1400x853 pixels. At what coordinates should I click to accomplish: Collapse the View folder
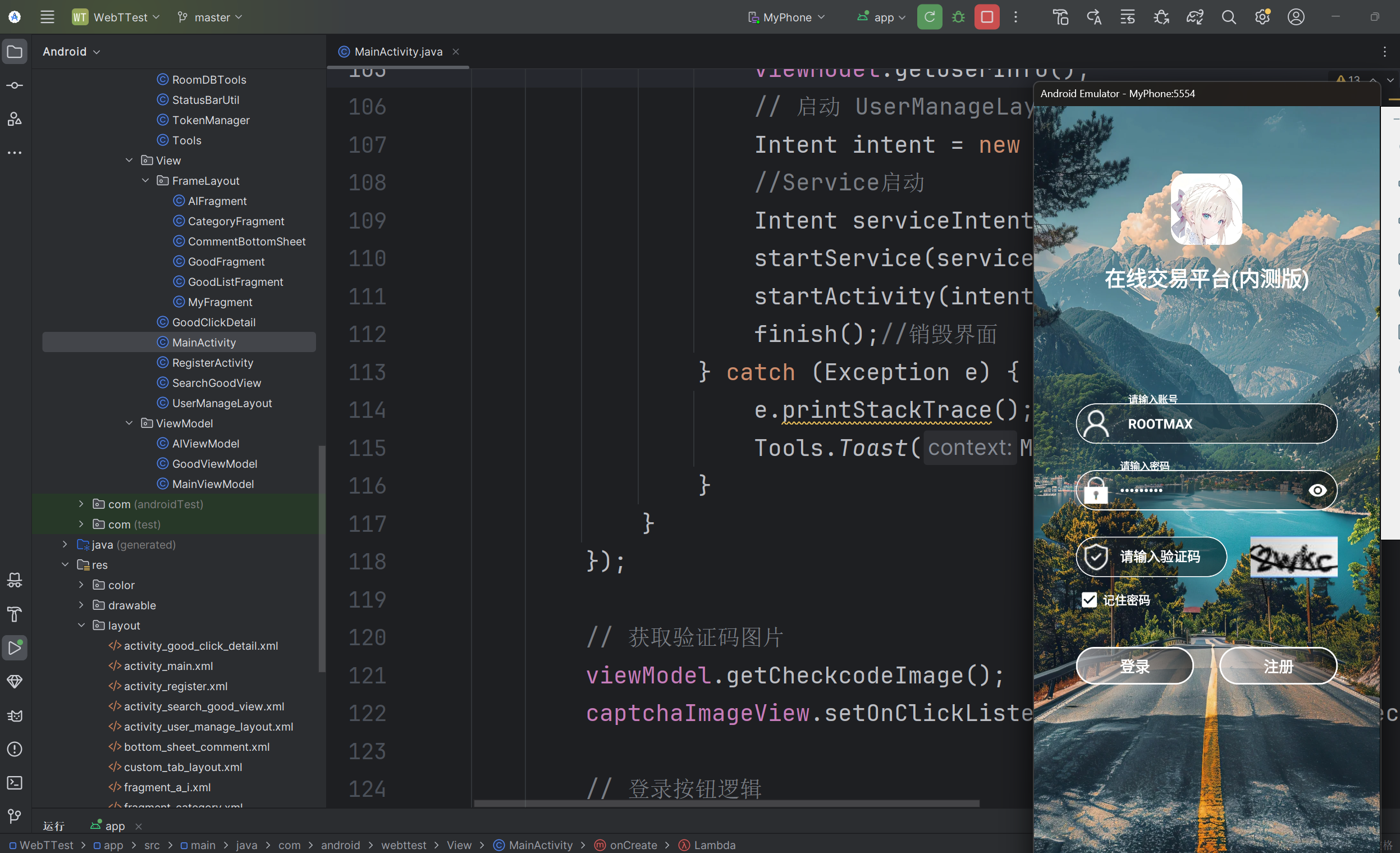click(129, 160)
